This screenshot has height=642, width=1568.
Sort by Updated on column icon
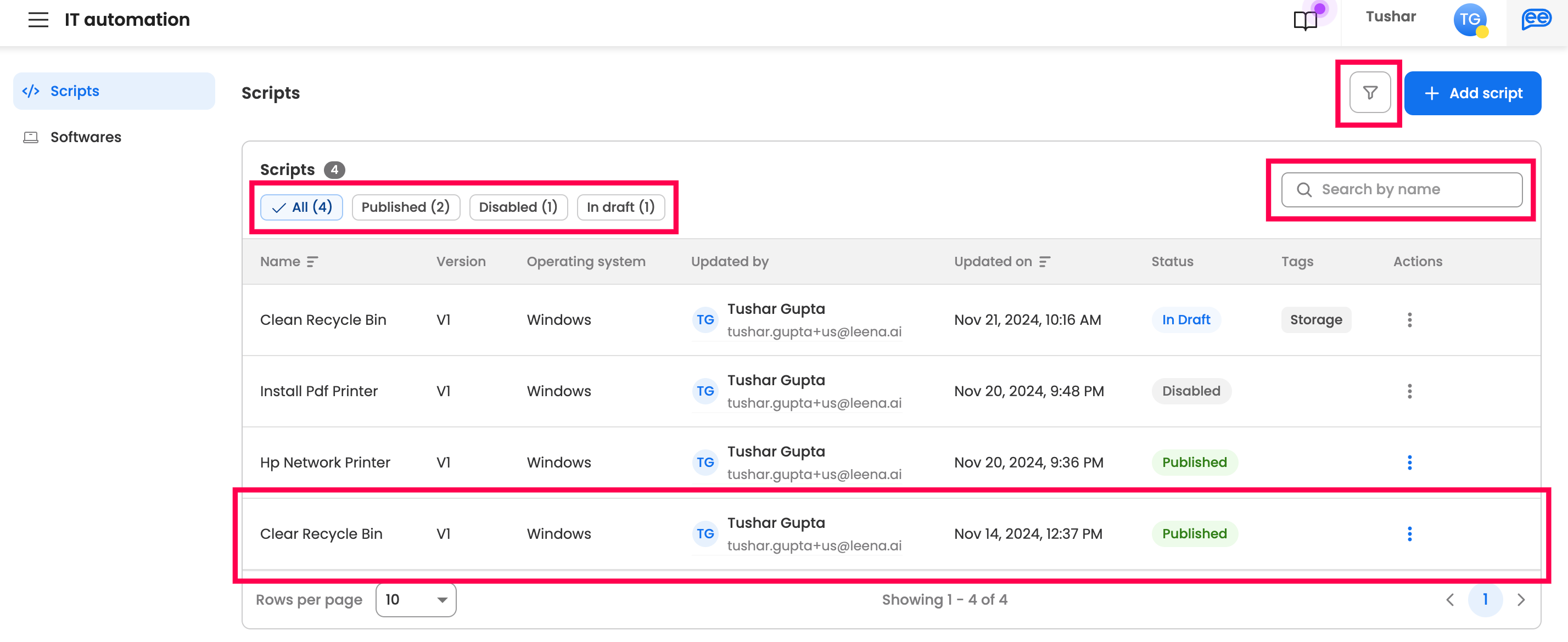[x=1045, y=262]
